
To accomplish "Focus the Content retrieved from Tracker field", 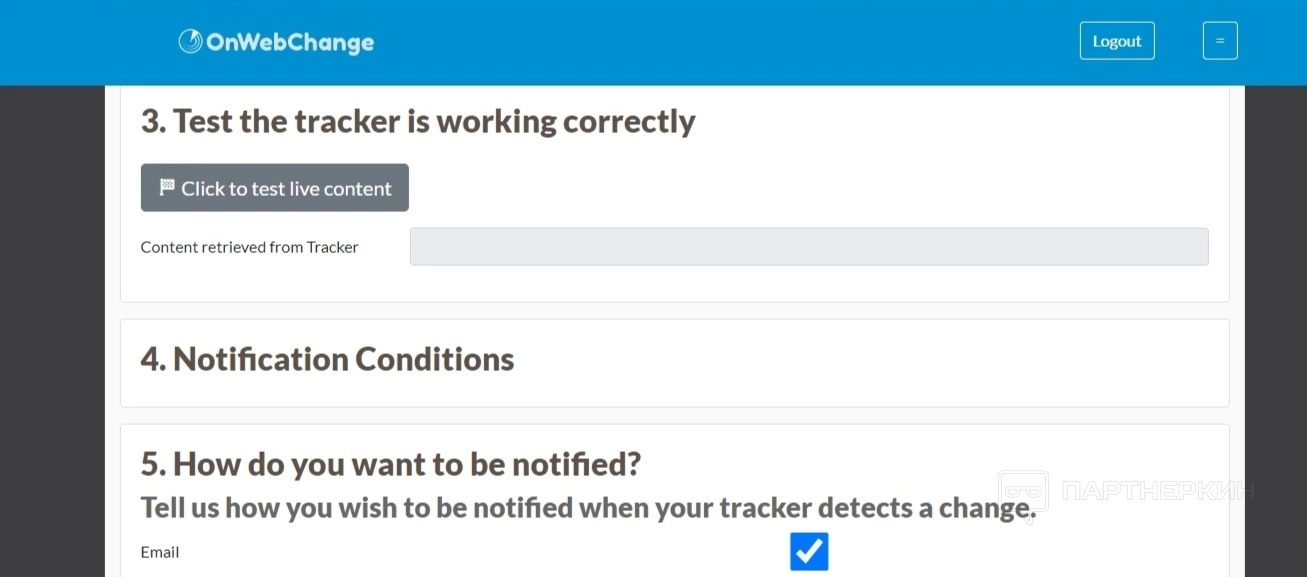I will [x=808, y=247].
